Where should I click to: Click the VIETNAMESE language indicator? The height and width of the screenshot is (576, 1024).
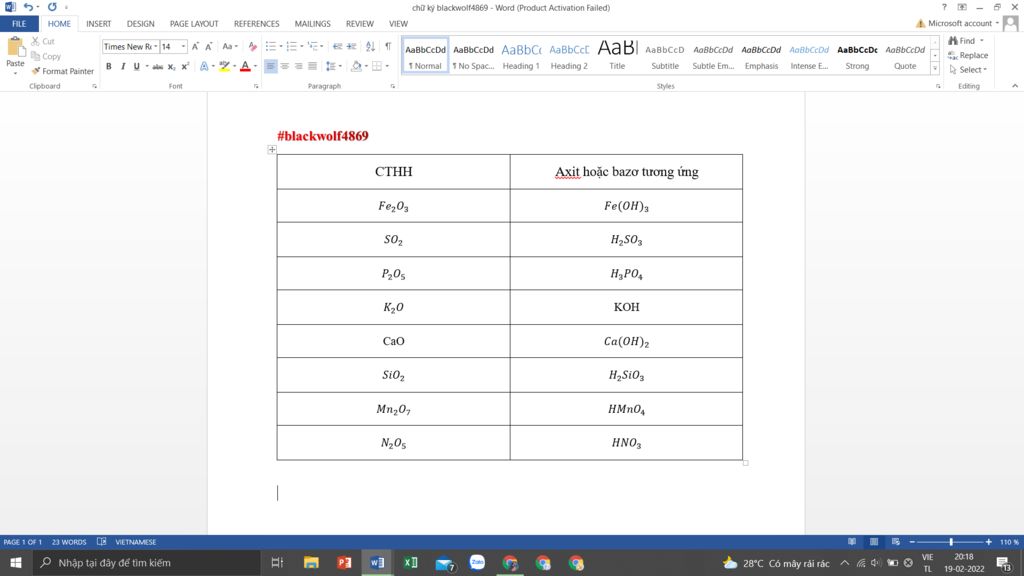[x=136, y=542]
